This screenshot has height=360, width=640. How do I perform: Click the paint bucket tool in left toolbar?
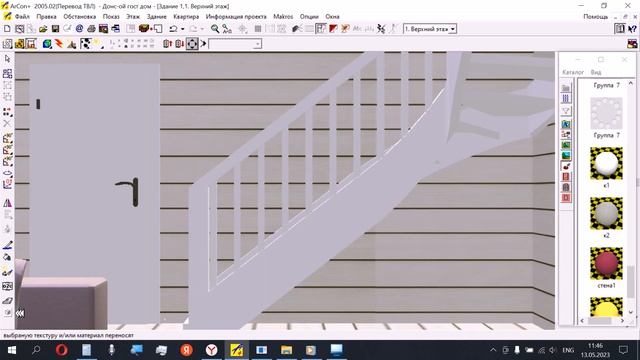tap(7, 257)
